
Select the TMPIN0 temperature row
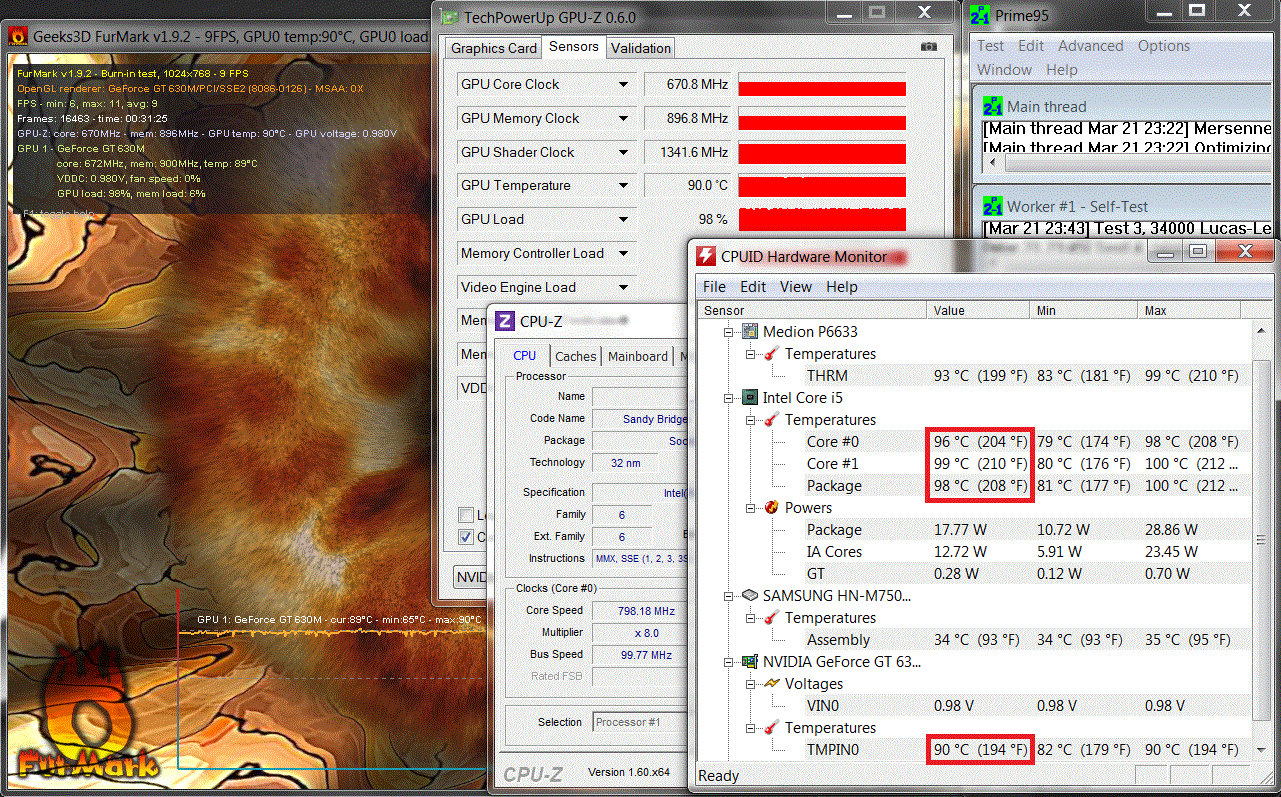[x=975, y=750]
